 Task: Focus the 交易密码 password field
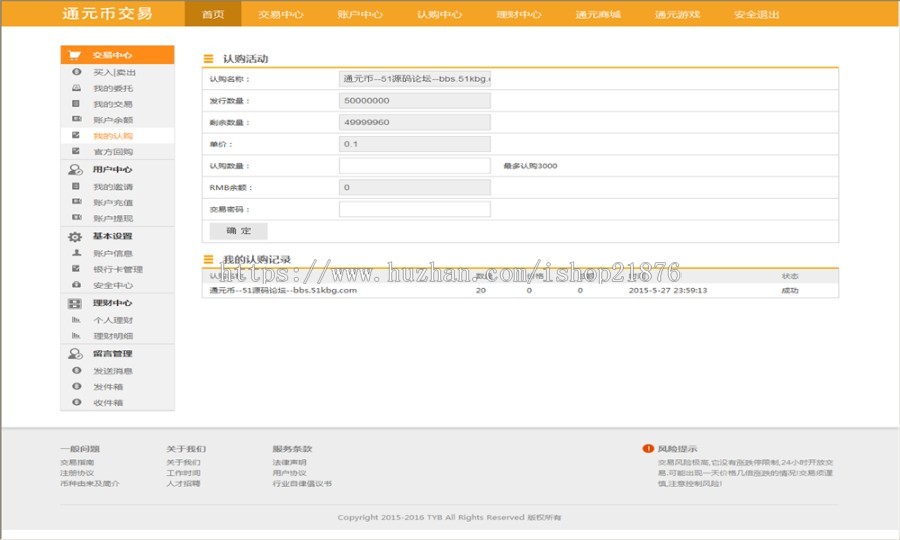(x=414, y=210)
